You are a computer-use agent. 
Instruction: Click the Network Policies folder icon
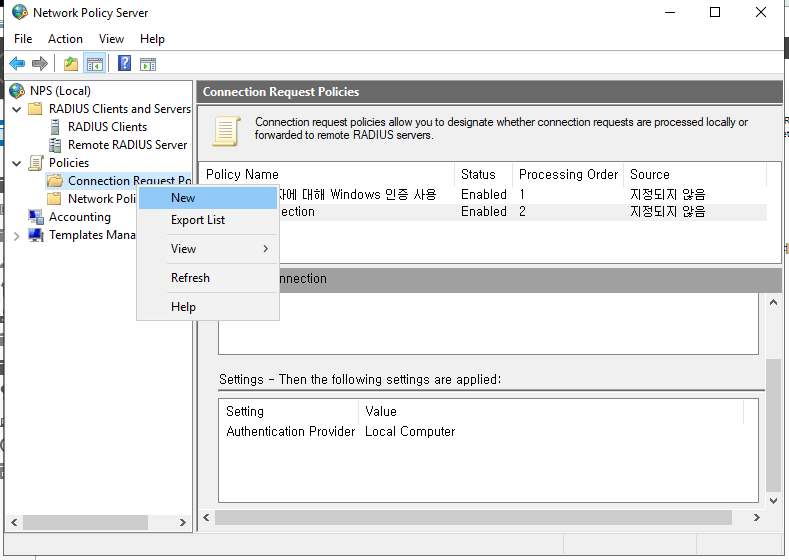click(54, 199)
